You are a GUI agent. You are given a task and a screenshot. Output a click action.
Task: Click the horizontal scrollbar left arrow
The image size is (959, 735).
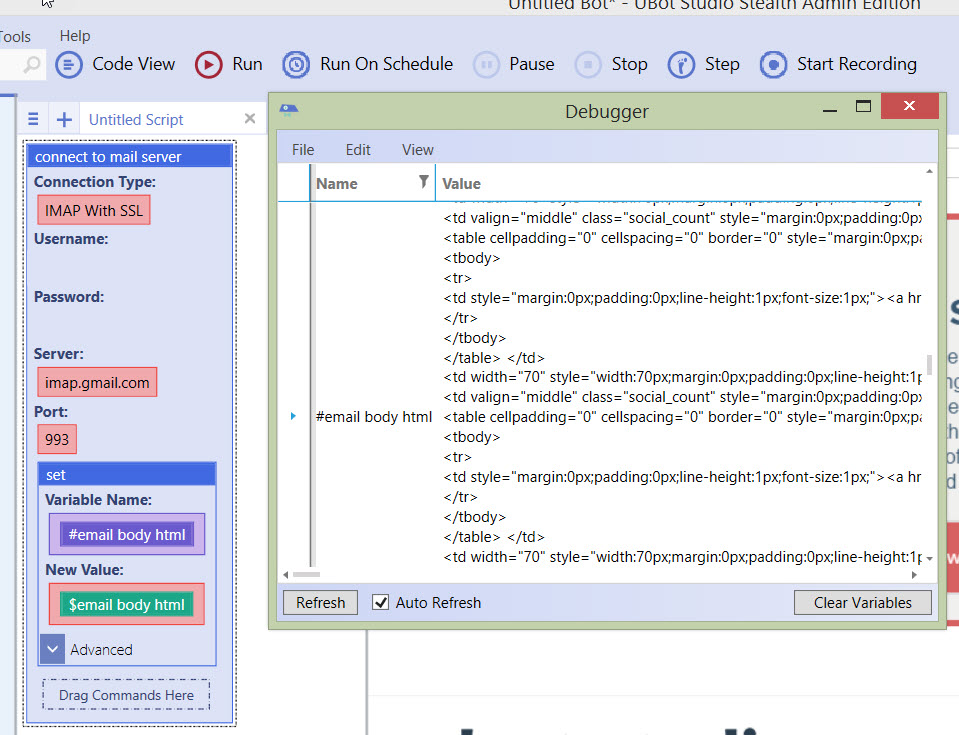click(x=286, y=575)
